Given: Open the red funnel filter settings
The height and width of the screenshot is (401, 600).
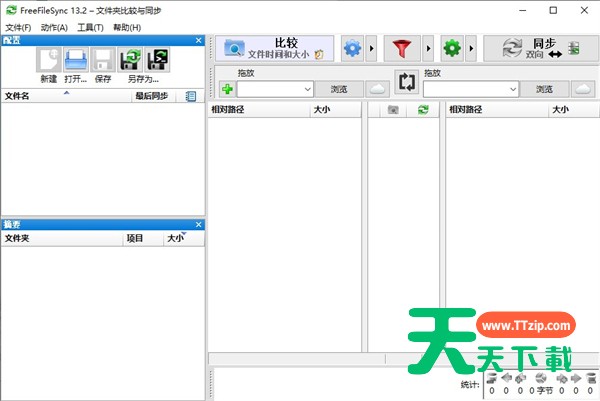Looking at the screenshot, I should pyautogui.click(x=402, y=49).
